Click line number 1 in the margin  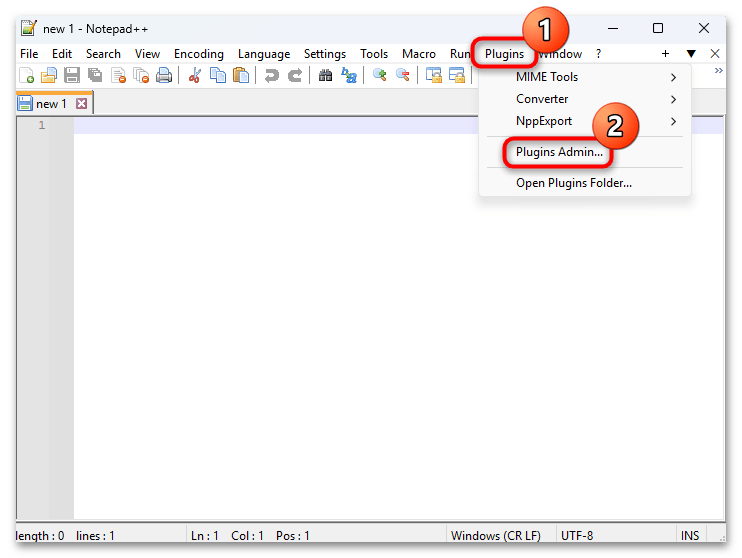42,125
